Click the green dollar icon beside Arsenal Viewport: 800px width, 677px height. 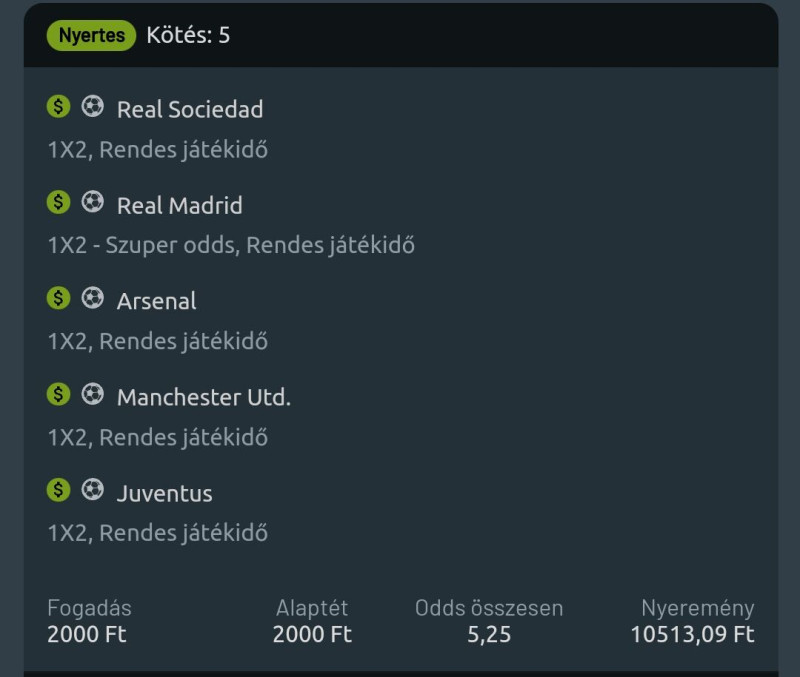tap(59, 299)
